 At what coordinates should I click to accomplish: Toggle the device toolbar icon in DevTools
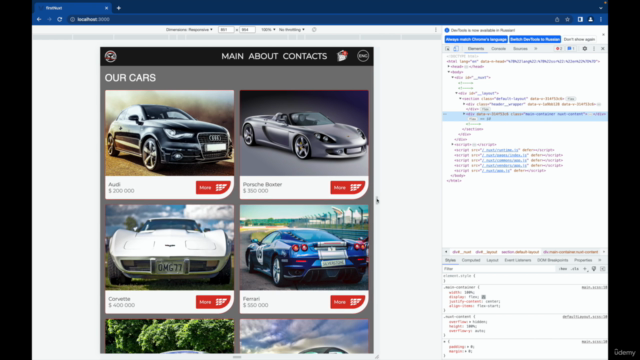tap(456, 49)
